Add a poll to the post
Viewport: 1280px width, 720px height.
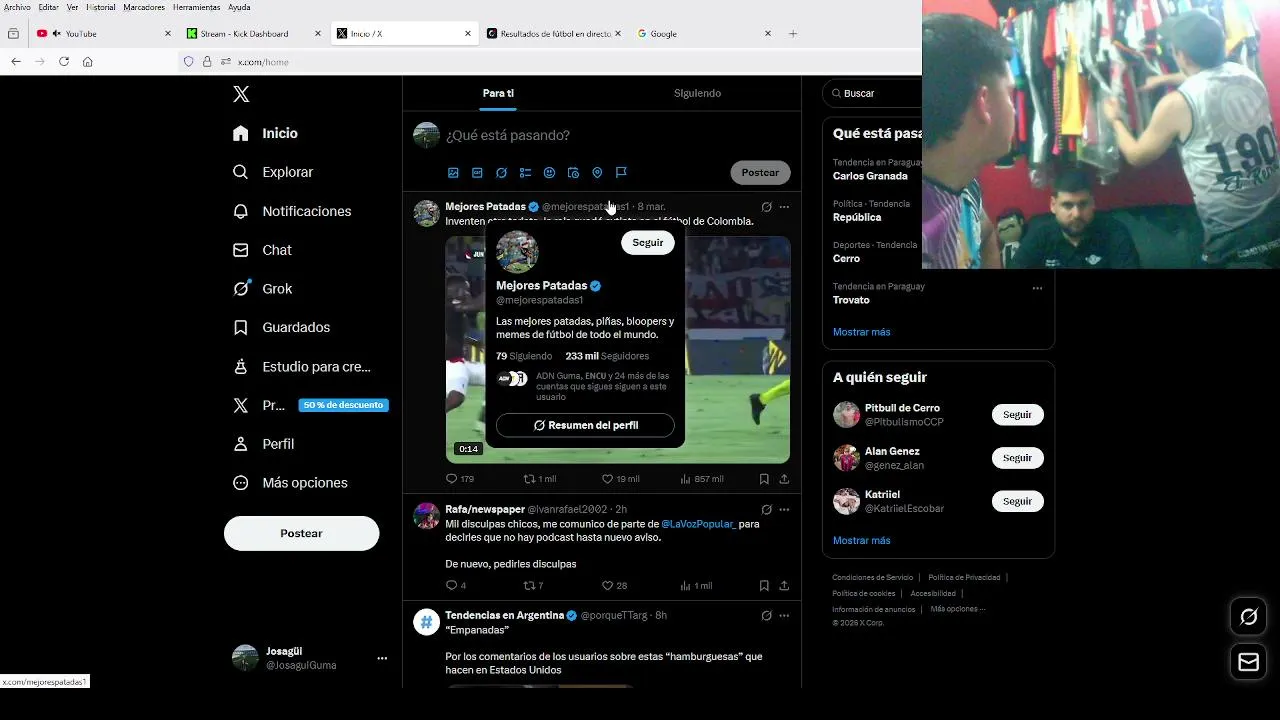[525, 173]
